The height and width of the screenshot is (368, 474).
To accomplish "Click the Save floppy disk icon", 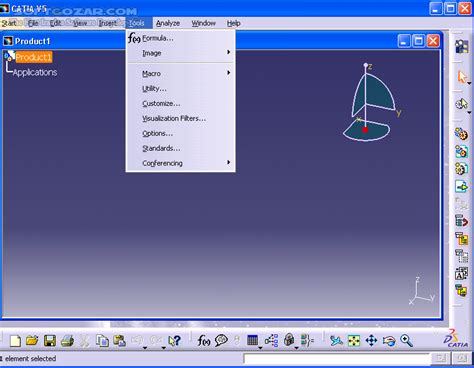I will pyautogui.click(x=50, y=341).
